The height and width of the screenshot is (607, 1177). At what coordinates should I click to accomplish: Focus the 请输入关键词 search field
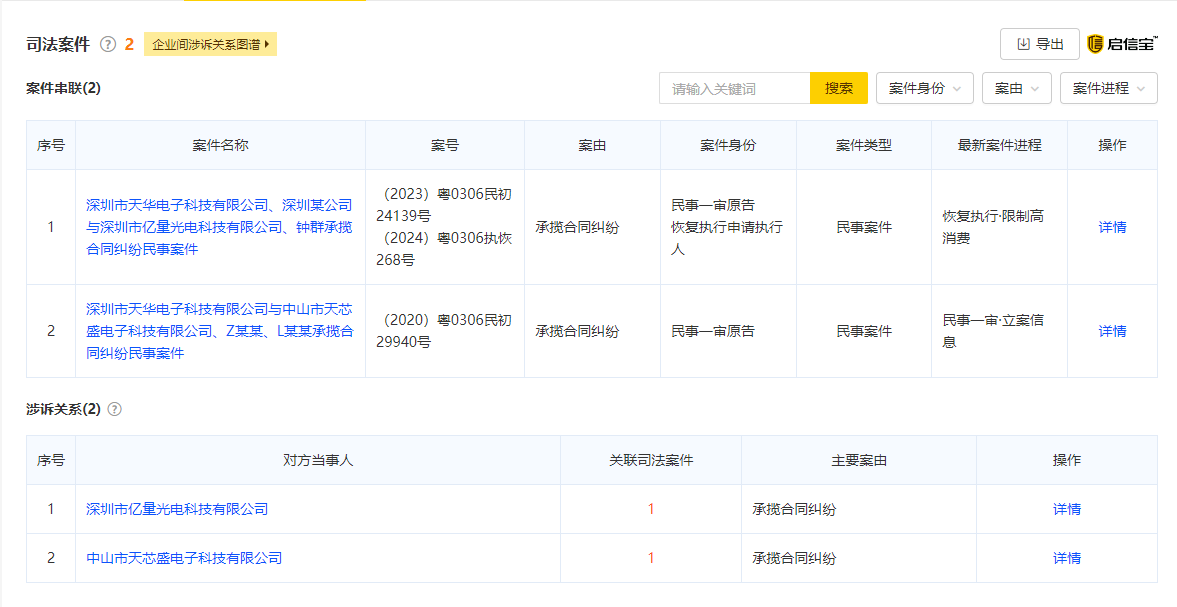pos(734,88)
